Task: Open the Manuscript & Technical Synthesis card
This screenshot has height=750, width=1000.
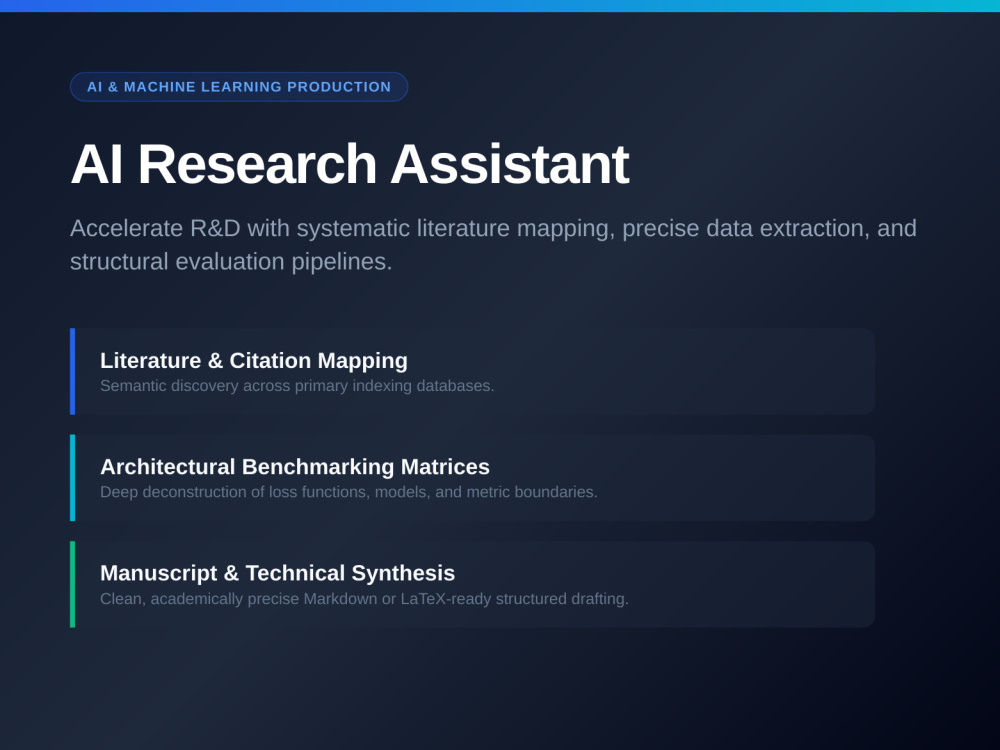Action: [x=472, y=584]
